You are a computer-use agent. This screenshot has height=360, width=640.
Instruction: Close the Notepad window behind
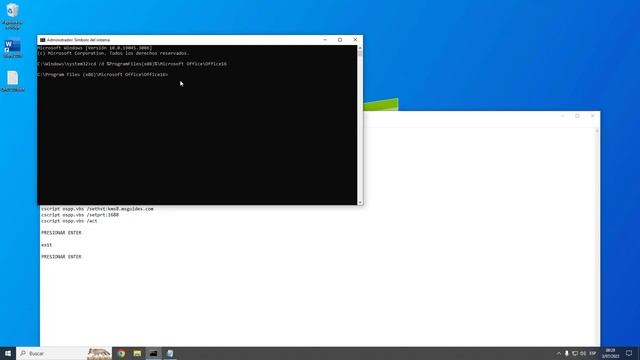(592, 116)
